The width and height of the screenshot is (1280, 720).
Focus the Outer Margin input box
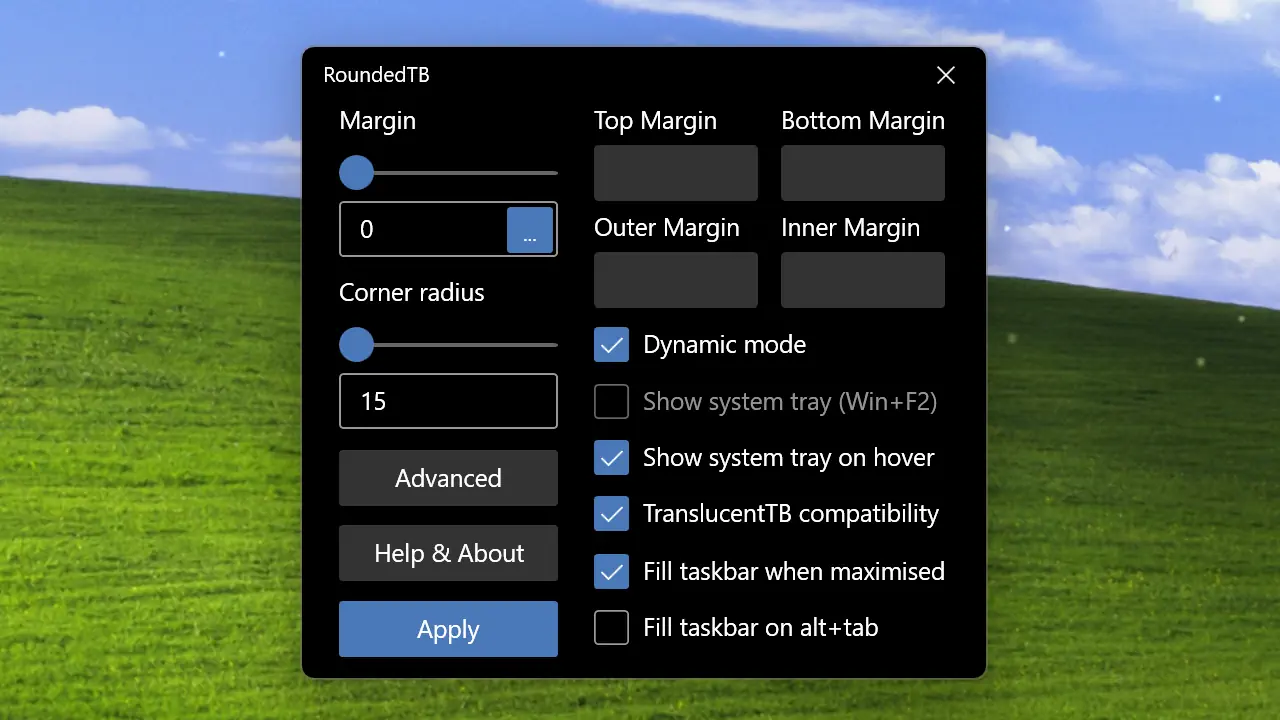click(676, 280)
